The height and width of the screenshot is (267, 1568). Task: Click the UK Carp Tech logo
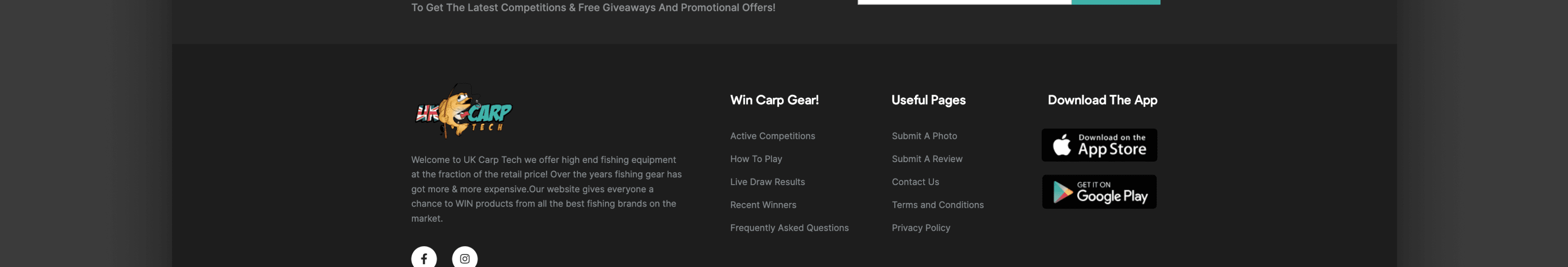pyautogui.click(x=463, y=111)
